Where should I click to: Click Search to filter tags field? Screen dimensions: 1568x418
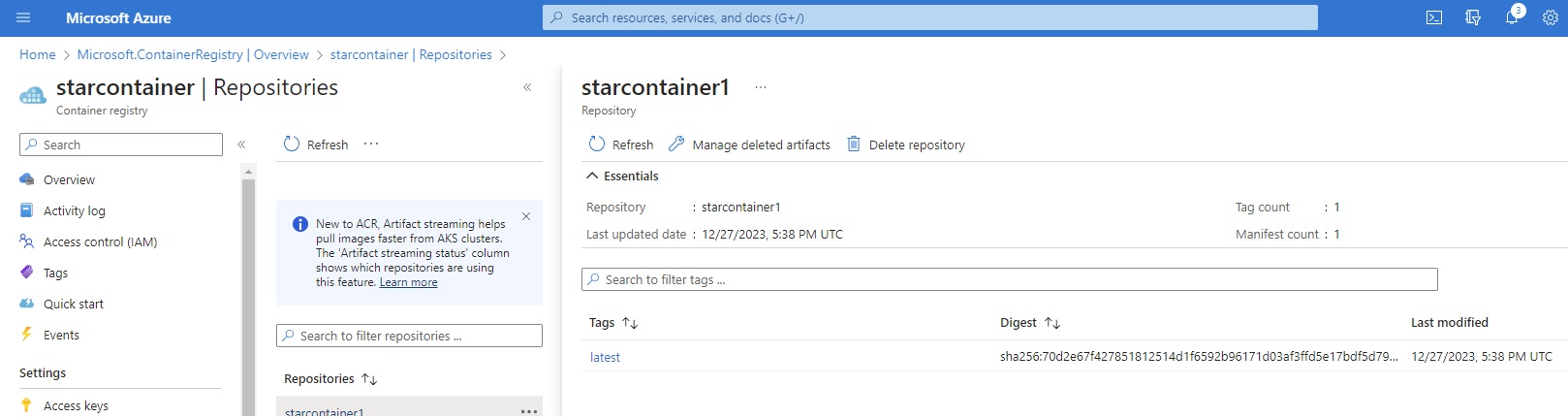click(x=1009, y=279)
